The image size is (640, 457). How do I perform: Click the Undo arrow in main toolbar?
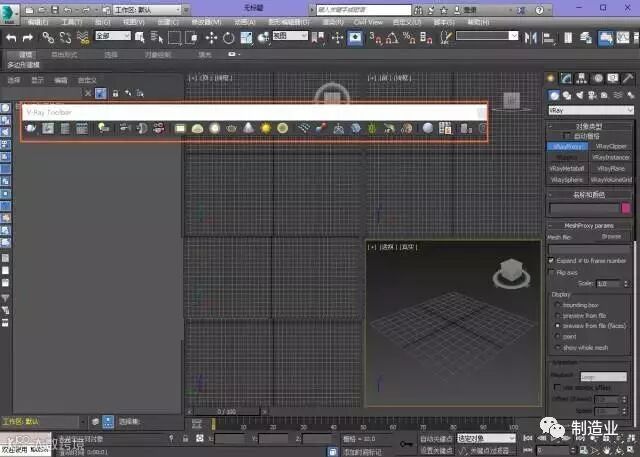tap(11, 38)
